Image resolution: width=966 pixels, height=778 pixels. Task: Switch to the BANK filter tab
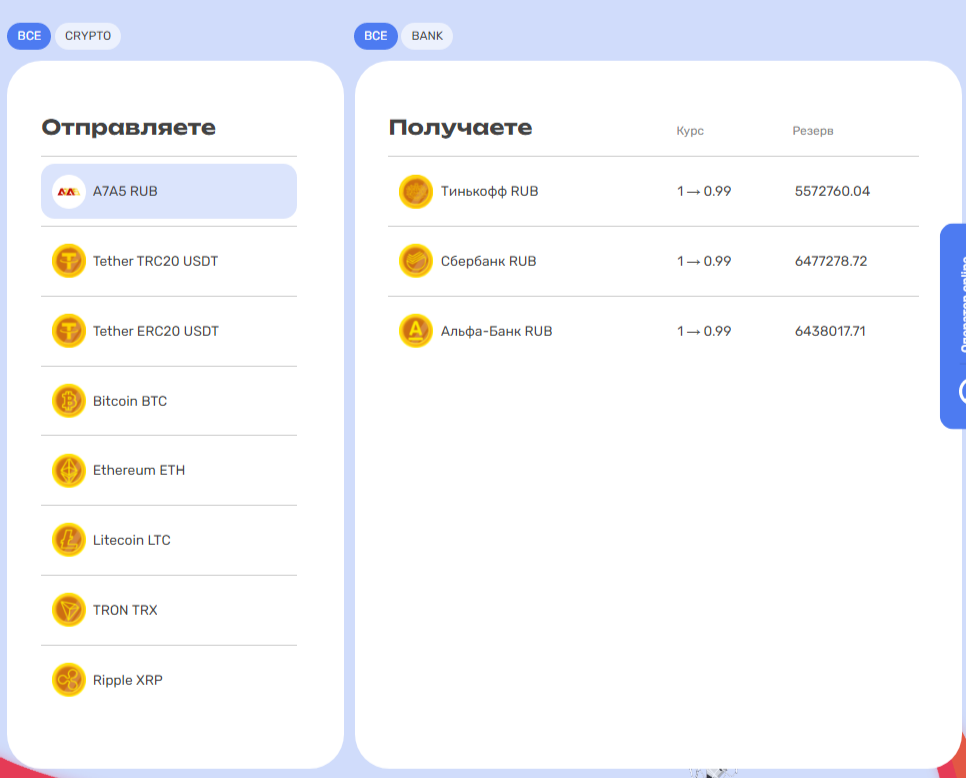(x=427, y=36)
